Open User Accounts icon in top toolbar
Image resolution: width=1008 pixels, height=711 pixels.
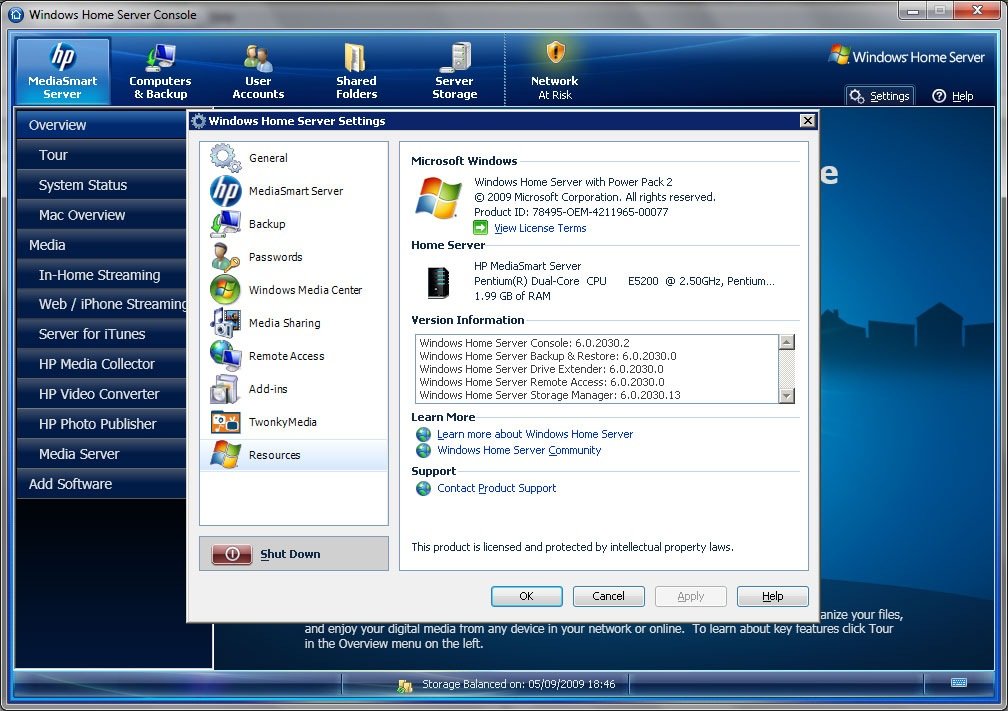(258, 58)
